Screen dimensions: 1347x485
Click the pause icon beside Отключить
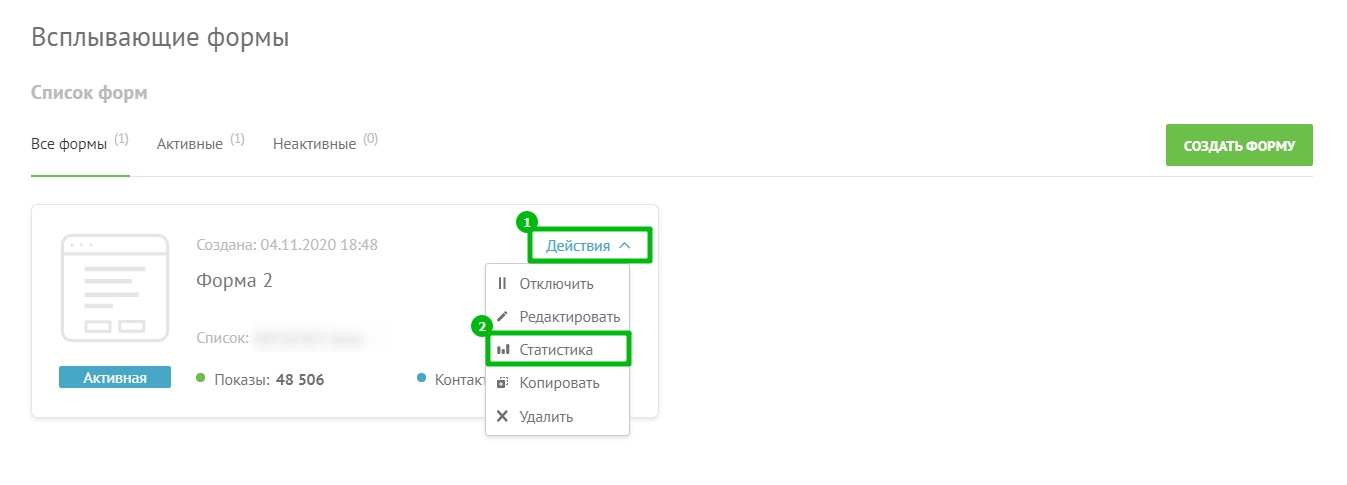pos(502,284)
